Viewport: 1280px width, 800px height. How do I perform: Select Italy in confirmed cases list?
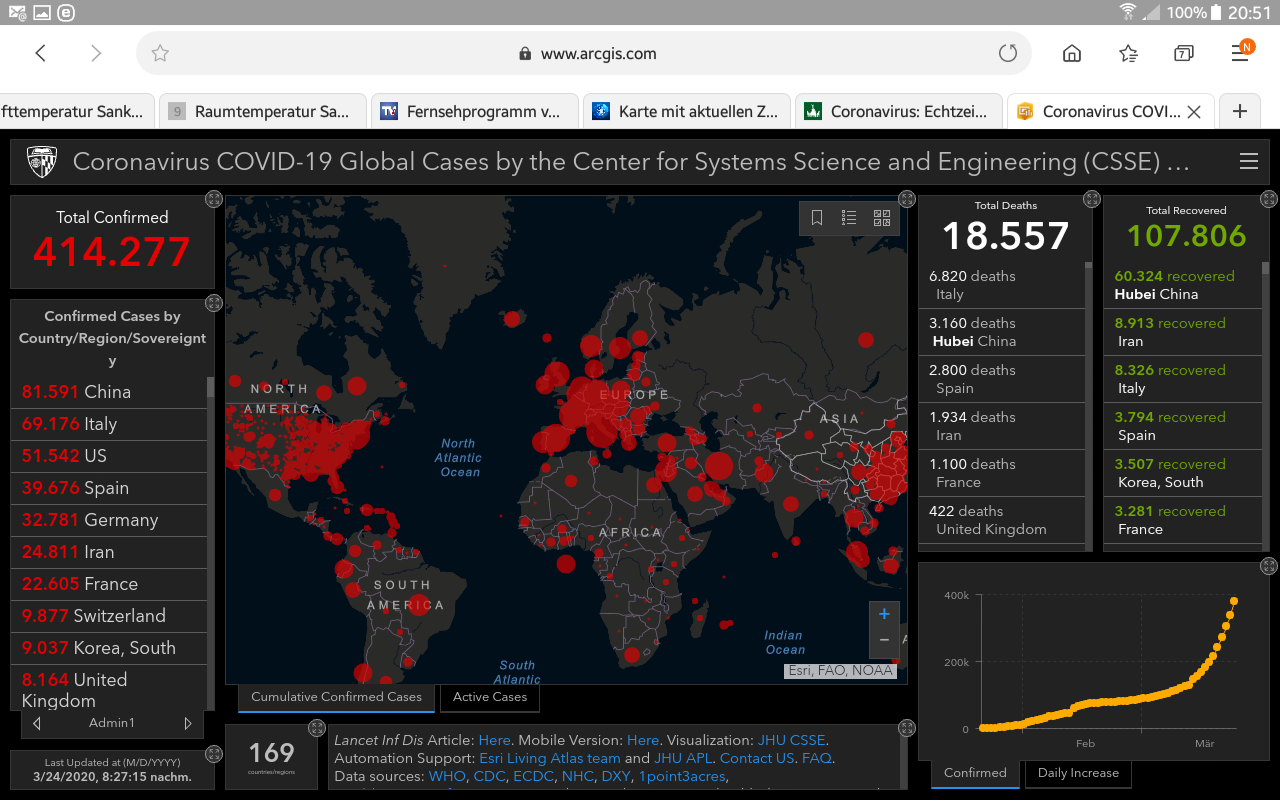(x=109, y=424)
